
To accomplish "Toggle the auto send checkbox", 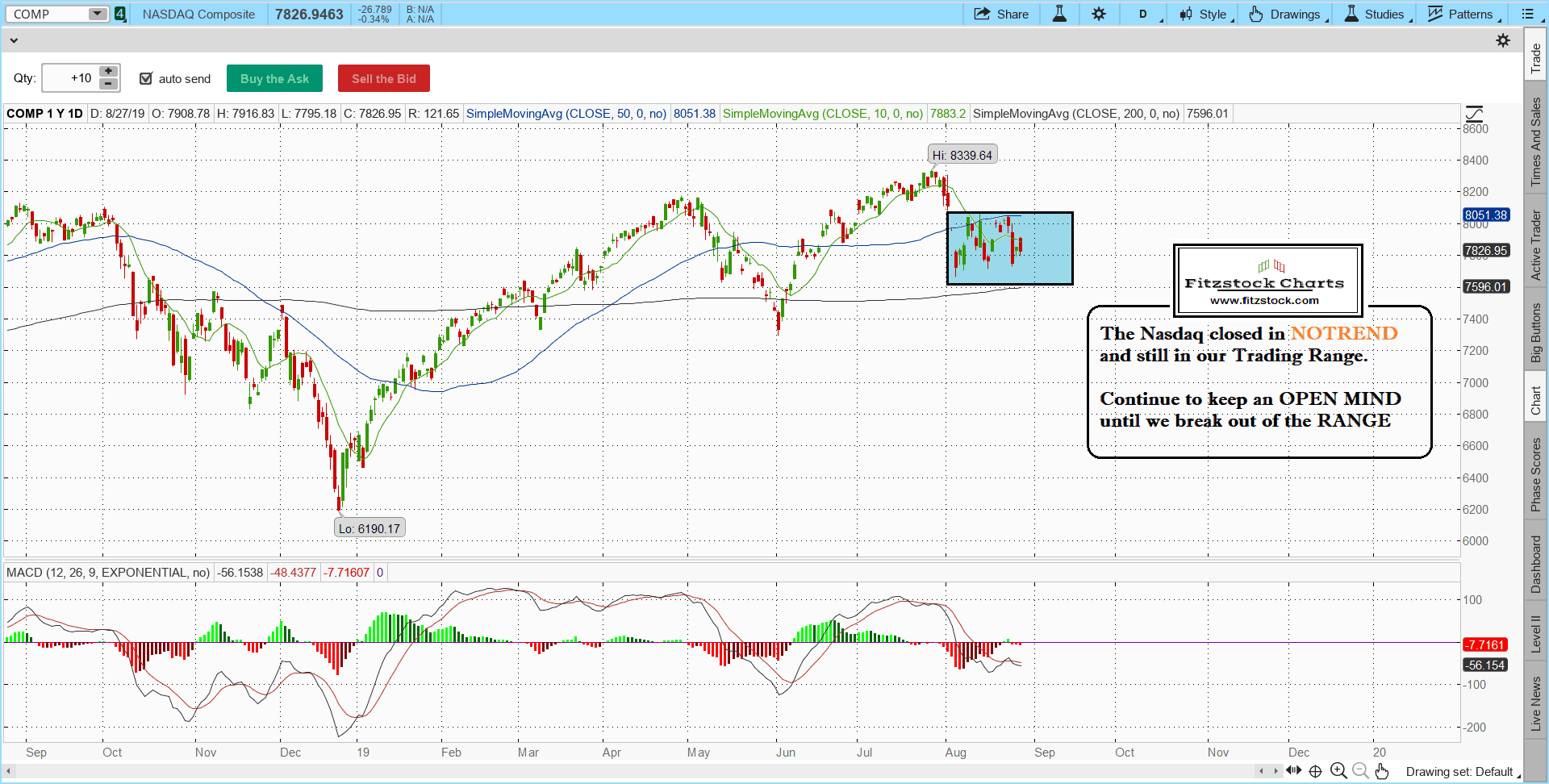I will click(146, 78).
